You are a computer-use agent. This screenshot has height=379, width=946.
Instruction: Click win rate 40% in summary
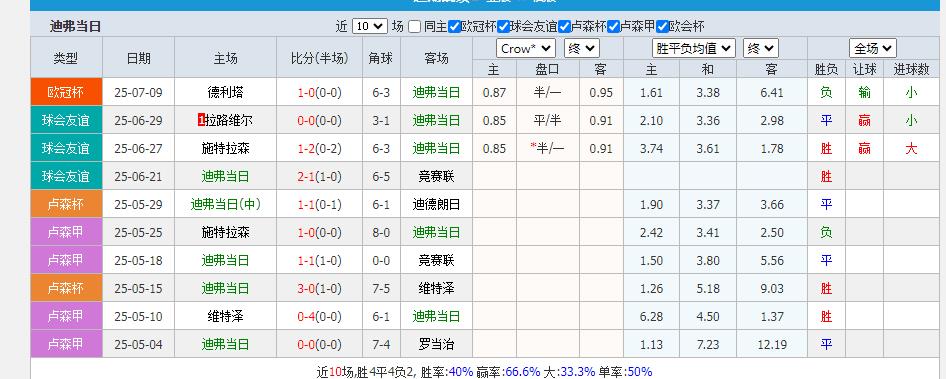461,372
